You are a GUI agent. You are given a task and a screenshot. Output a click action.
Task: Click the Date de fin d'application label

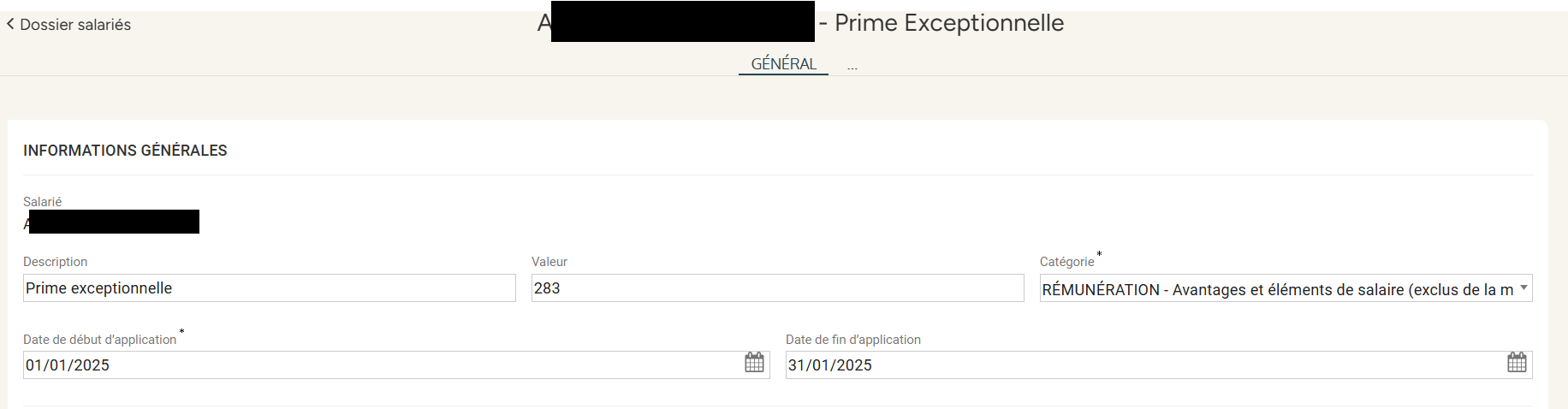coord(853,340)
